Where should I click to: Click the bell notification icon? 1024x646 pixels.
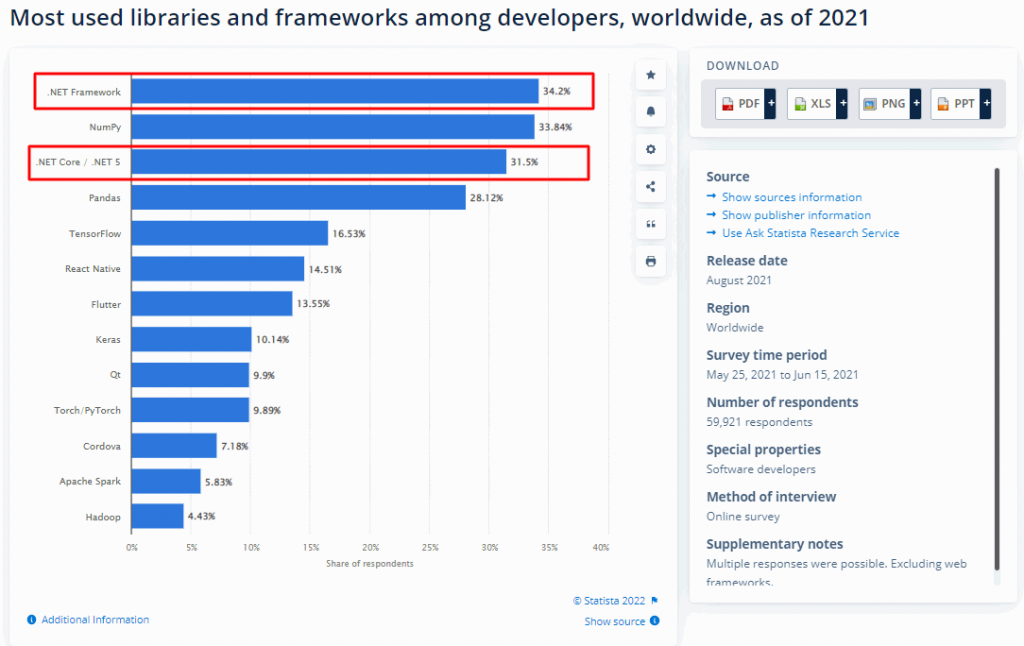pyautogui.click(x=650, y=112)
